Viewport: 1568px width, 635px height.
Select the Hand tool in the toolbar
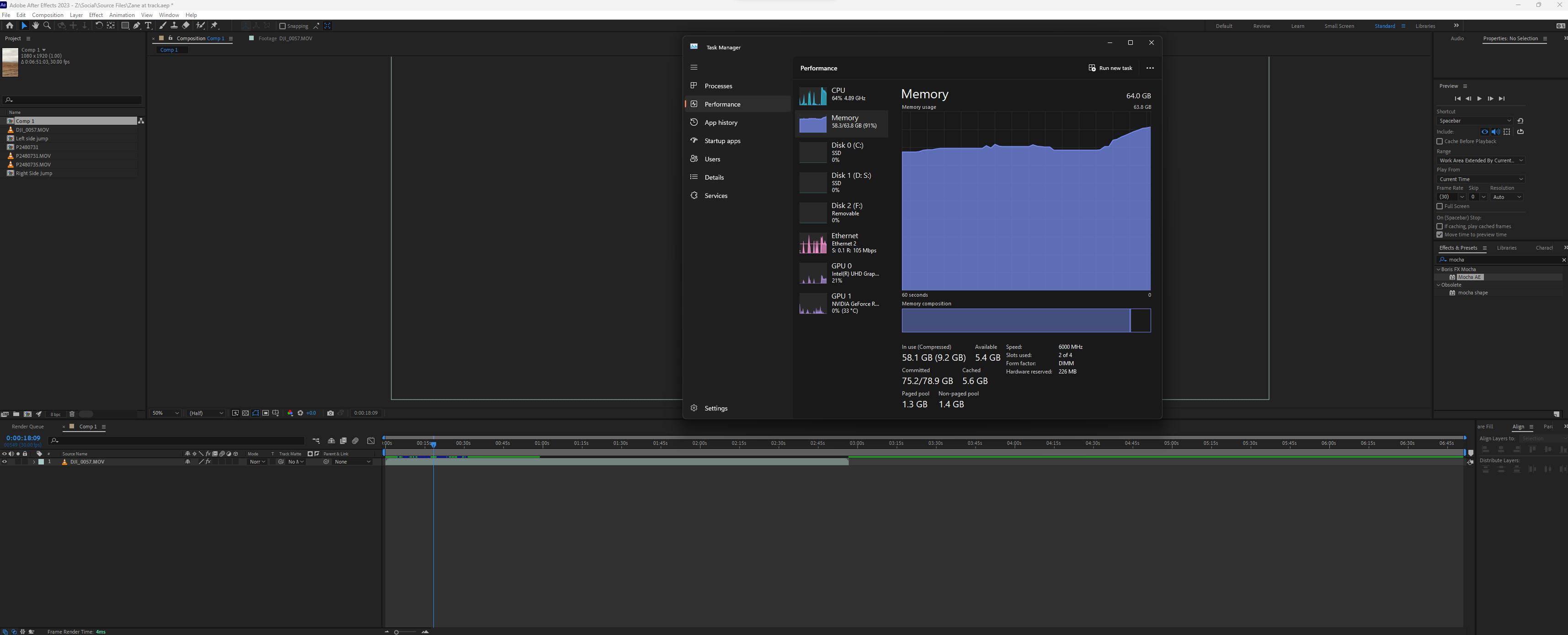[35, 26]
